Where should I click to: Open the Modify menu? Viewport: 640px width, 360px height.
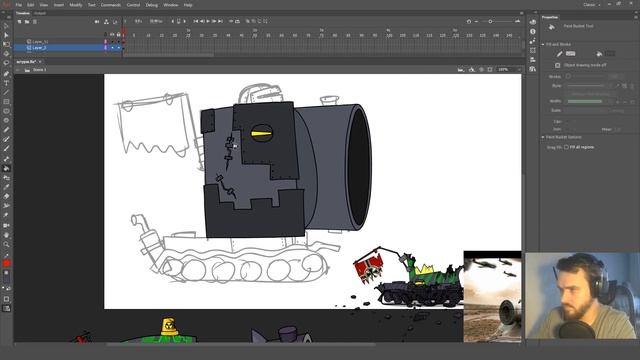coord(76,5)
